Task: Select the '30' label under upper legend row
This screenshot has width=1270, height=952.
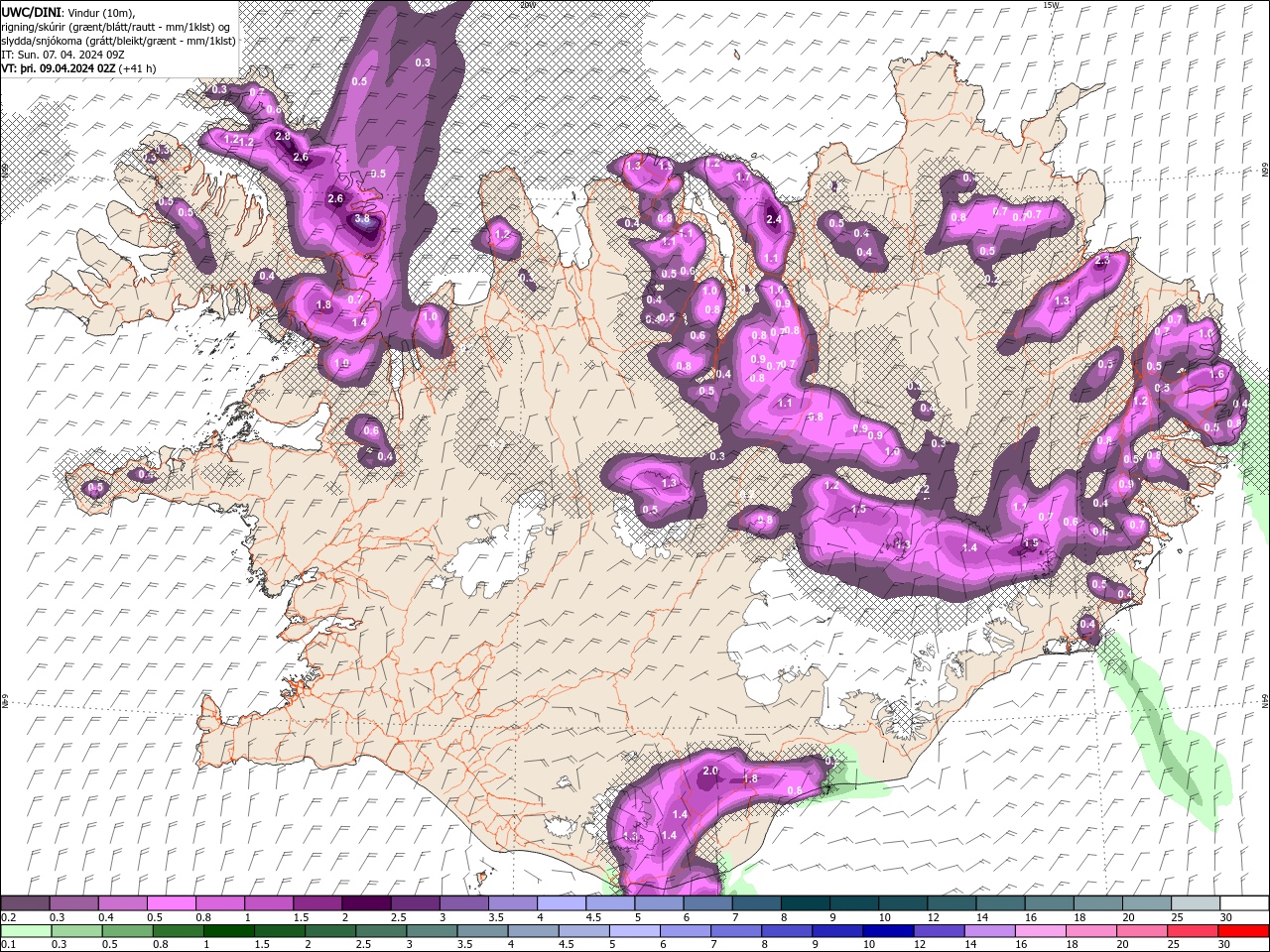Action: (1226, 917)
